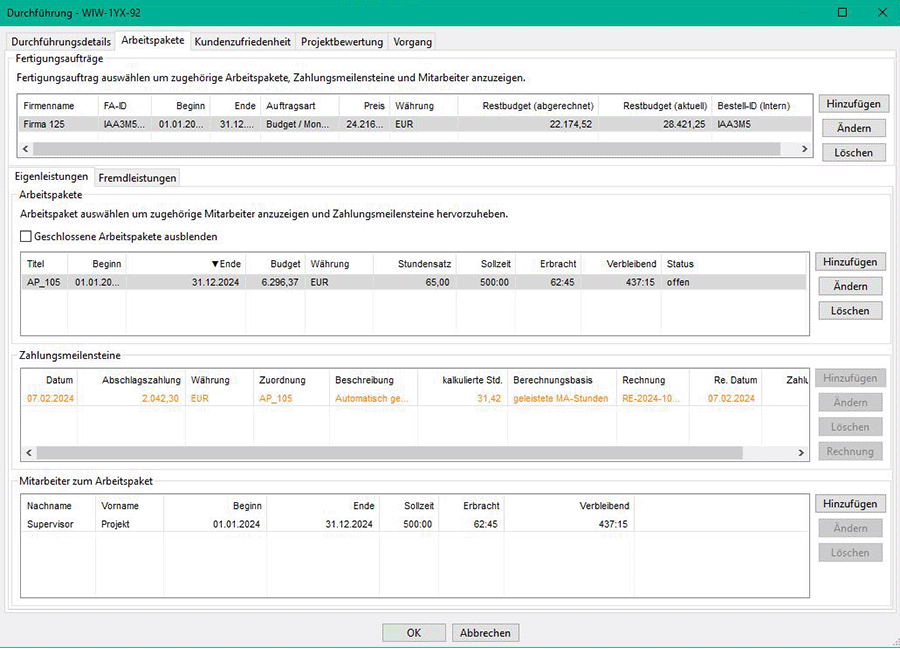Confirm the dialog with OK
900x649 pixels.
click(x=413, y=633)
